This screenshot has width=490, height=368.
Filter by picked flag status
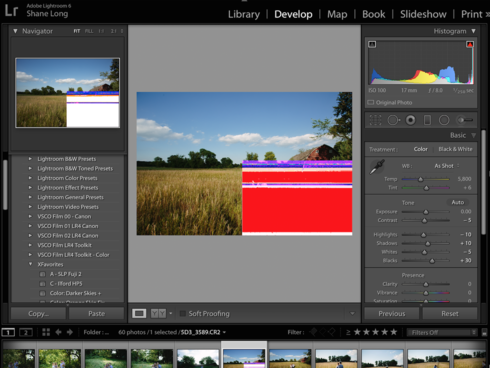(x=313, y=332)
